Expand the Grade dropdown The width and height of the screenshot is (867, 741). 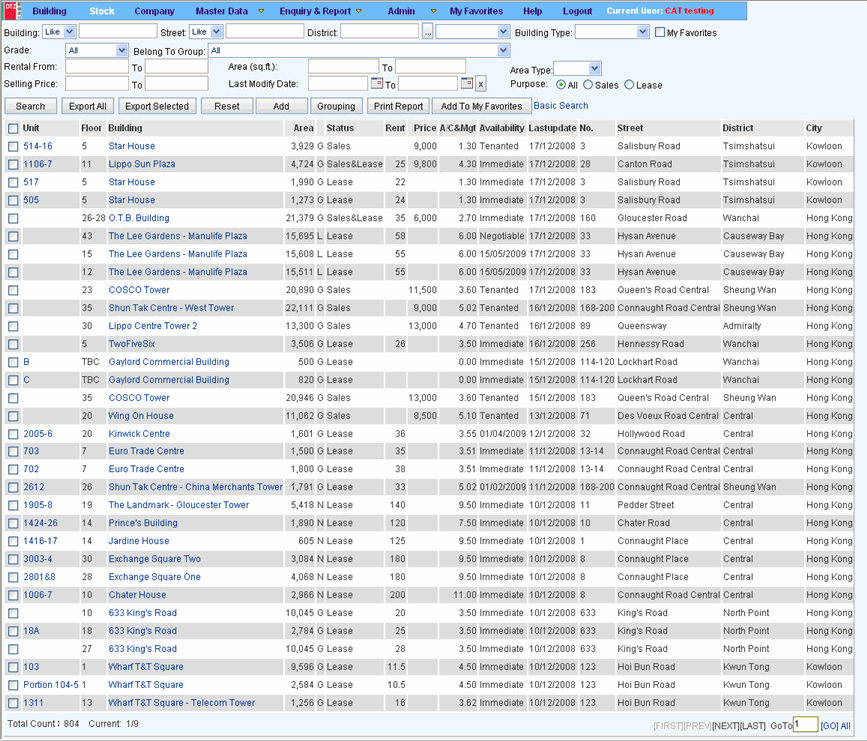[x=122, y=50]
